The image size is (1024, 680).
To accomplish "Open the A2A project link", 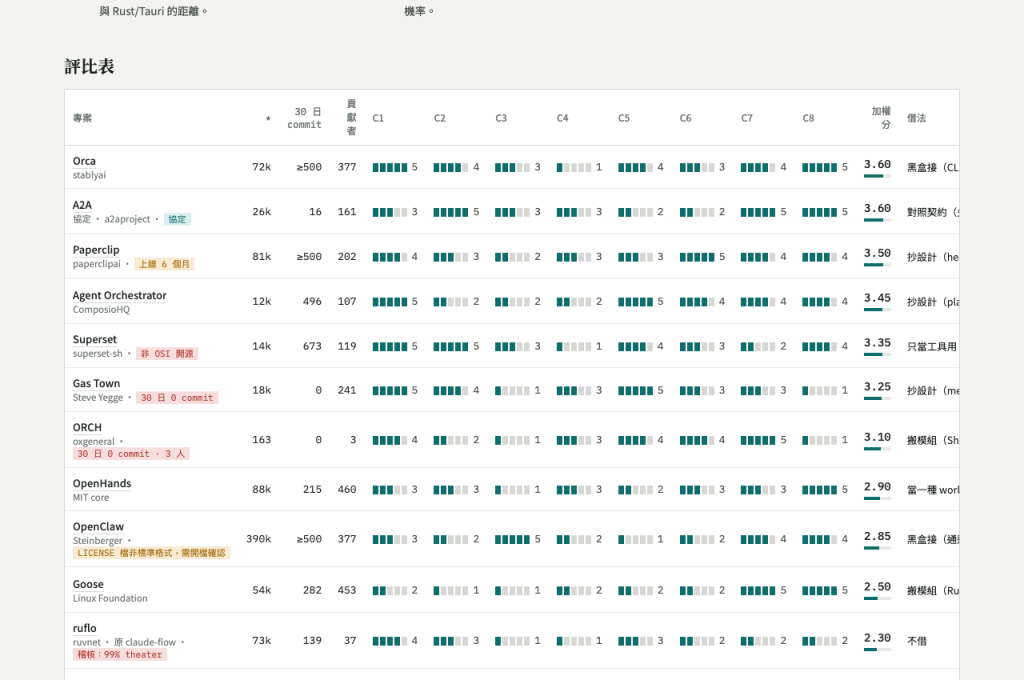I will [x=82, y=205].
